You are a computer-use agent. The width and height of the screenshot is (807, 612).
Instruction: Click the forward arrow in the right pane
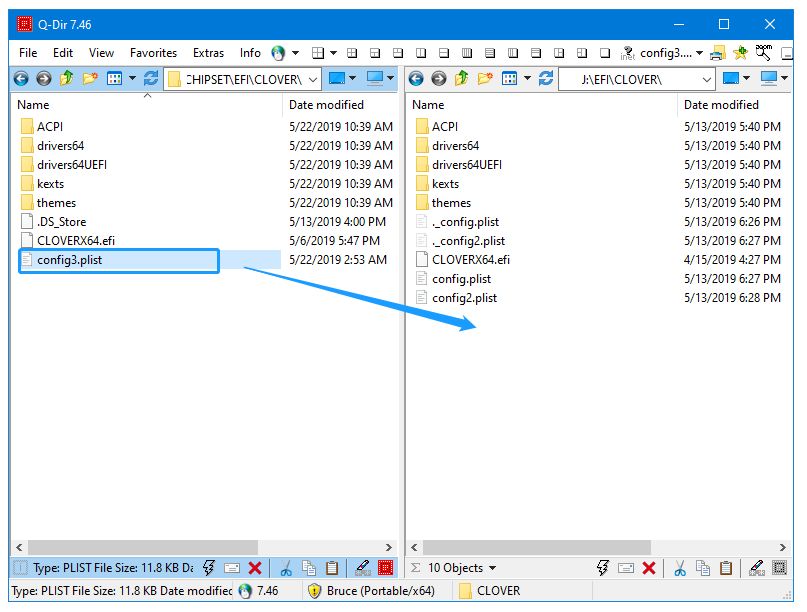click(438, 78)
